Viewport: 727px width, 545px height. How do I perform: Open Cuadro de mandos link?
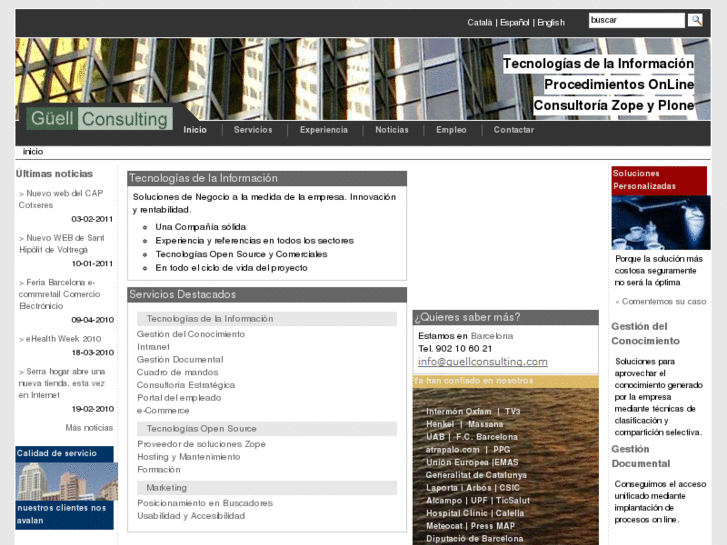point(177,372)
